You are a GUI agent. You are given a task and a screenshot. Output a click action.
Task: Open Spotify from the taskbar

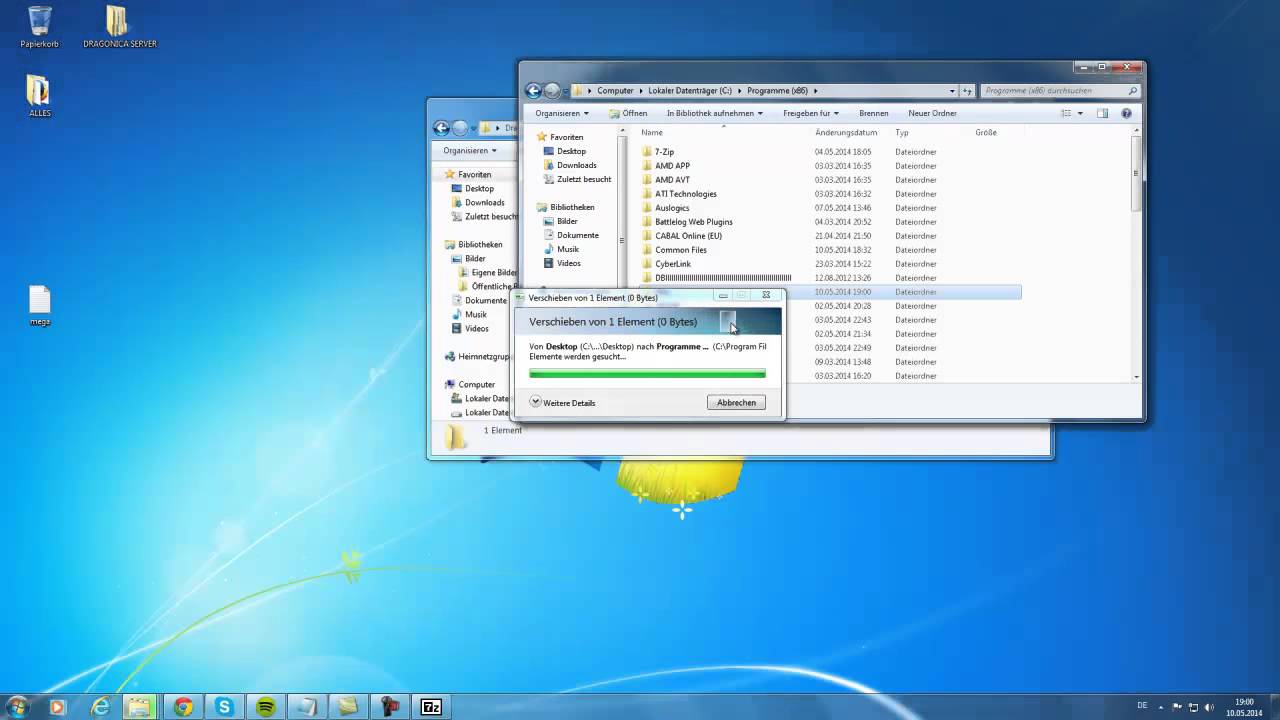(x=265, y=707)
